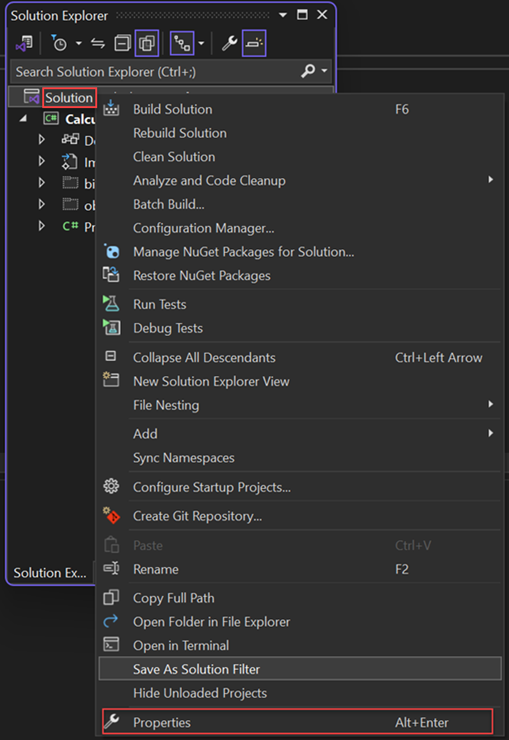Open the search options dropdown arrow
The height and width of the screenshot is (740, 509).
point(324,71)
